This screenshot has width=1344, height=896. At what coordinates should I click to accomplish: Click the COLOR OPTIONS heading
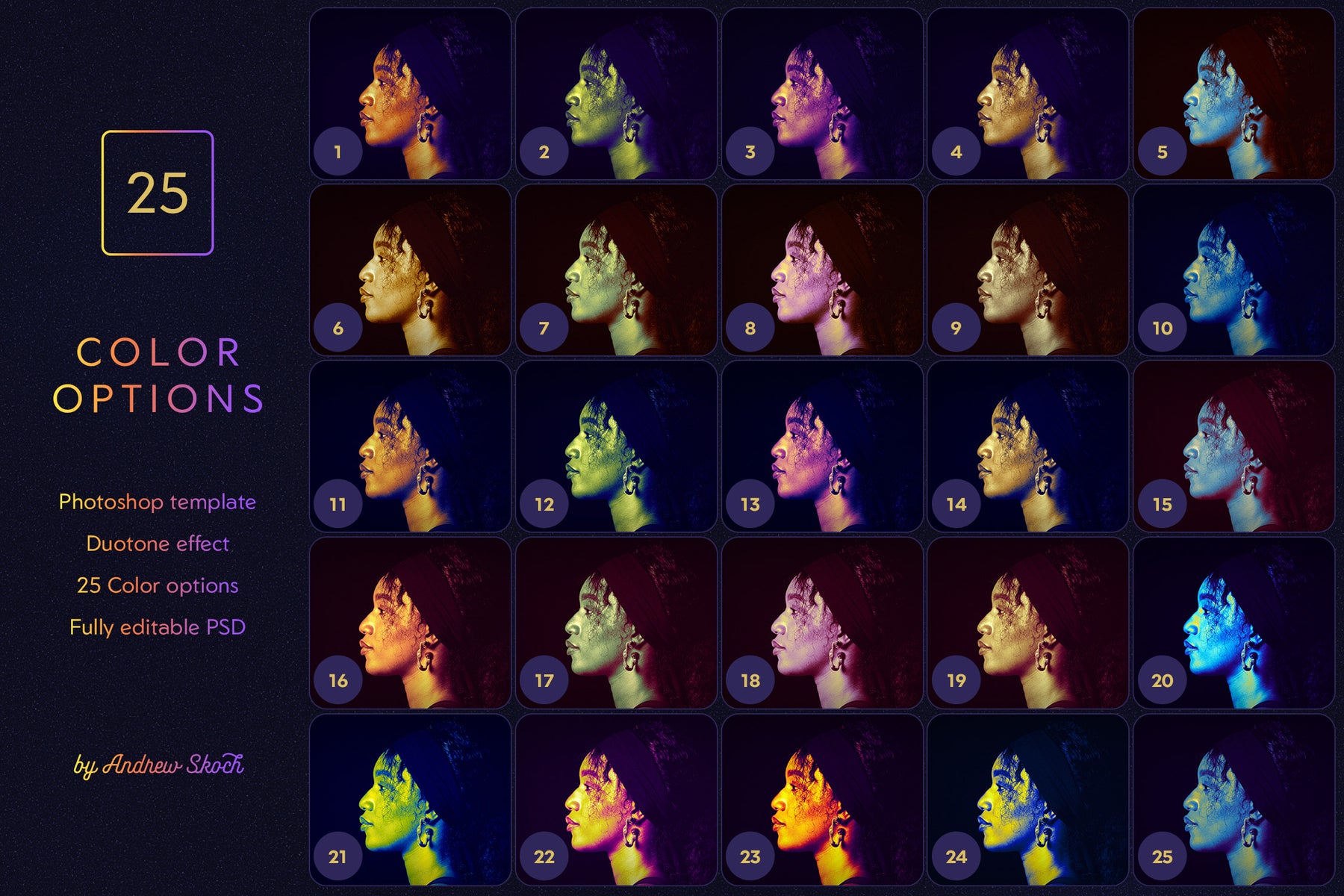pyautogui.click(x=158, y=375)
